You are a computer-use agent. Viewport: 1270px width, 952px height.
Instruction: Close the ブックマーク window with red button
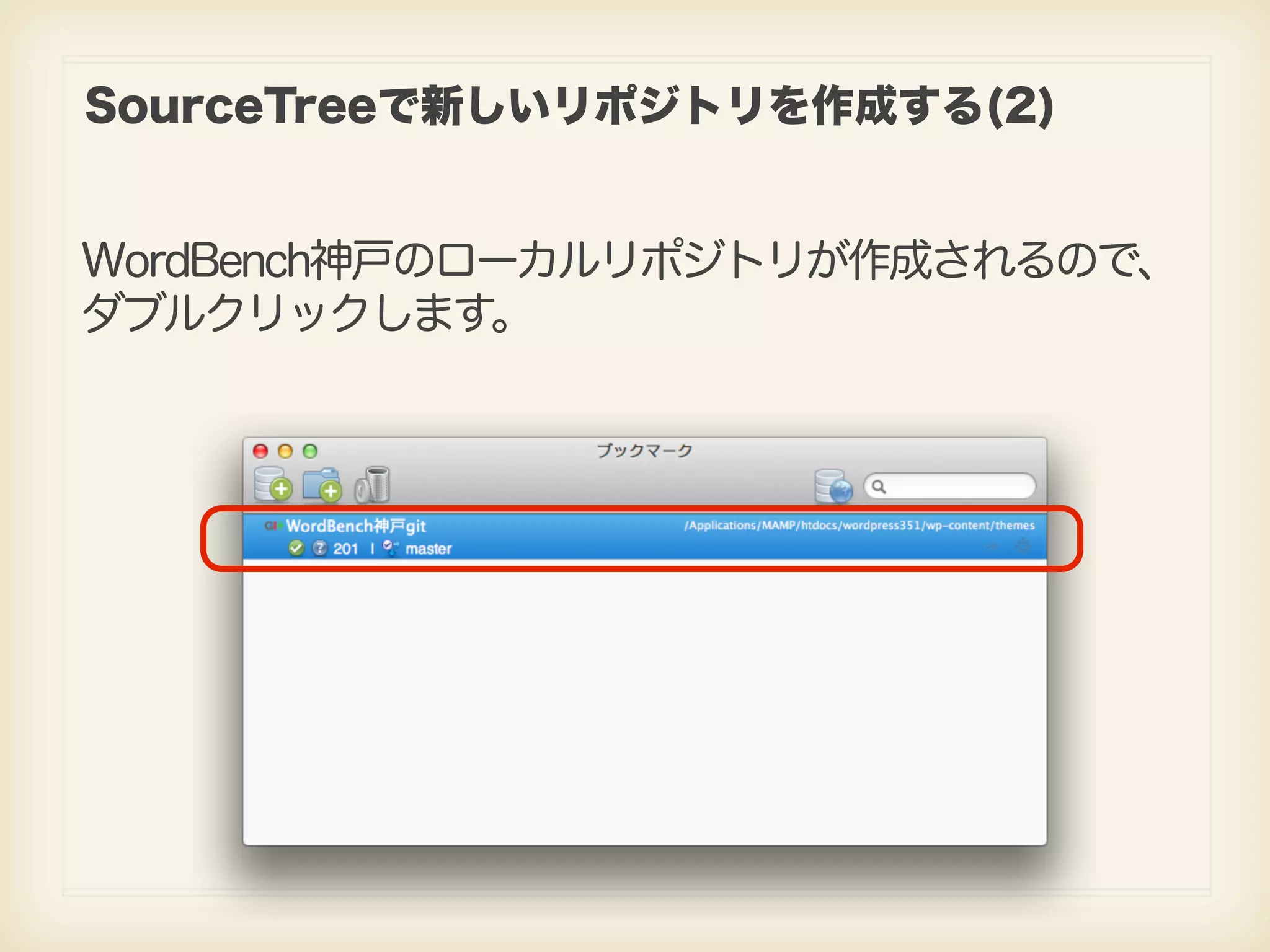click(x=260, y=451)
